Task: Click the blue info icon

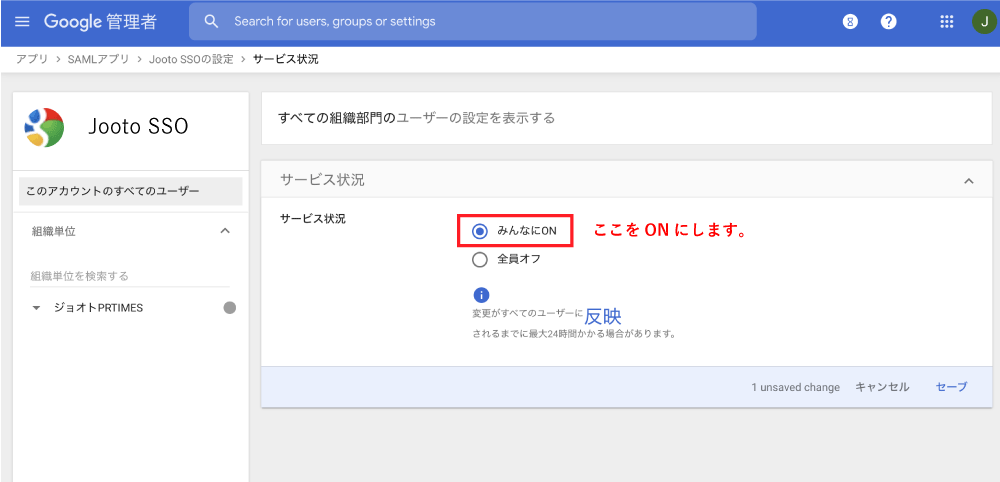Action: point(481,295)
